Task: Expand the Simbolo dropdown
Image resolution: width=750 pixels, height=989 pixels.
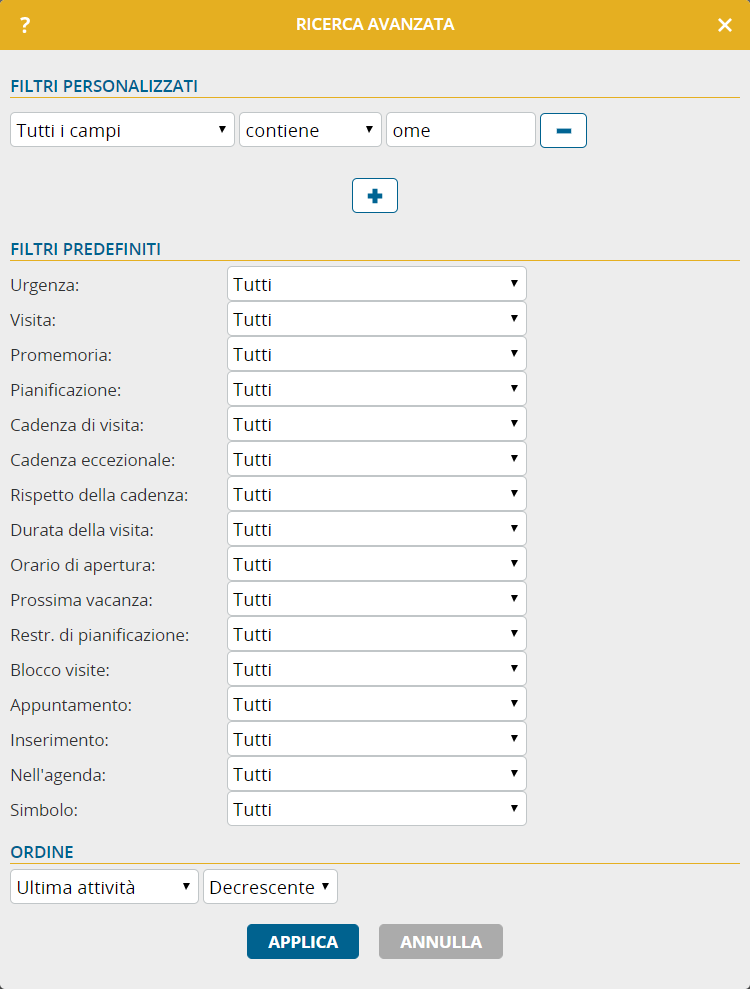Action: pos(377,809)
